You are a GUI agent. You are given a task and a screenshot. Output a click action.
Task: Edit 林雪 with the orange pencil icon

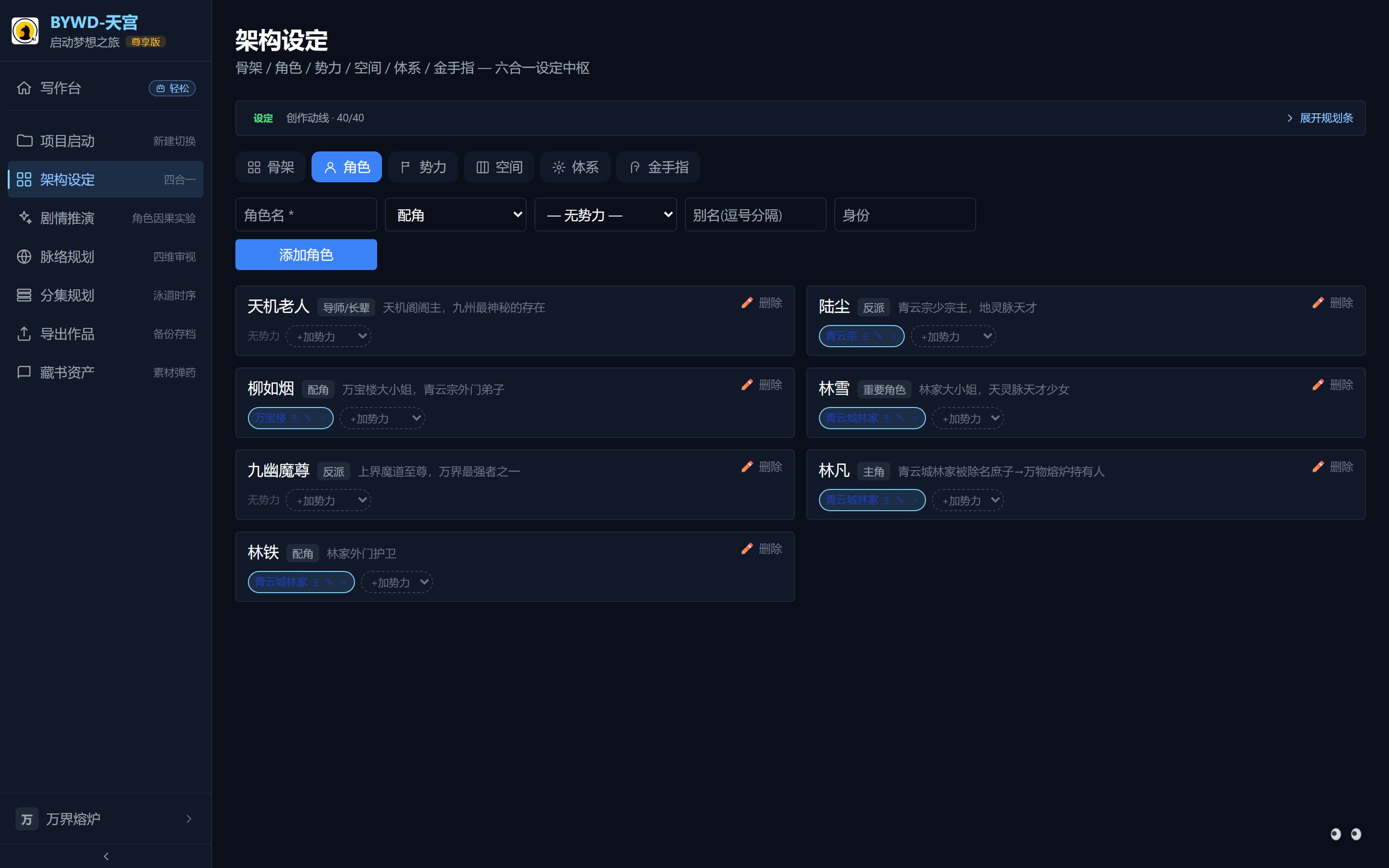1318,385
